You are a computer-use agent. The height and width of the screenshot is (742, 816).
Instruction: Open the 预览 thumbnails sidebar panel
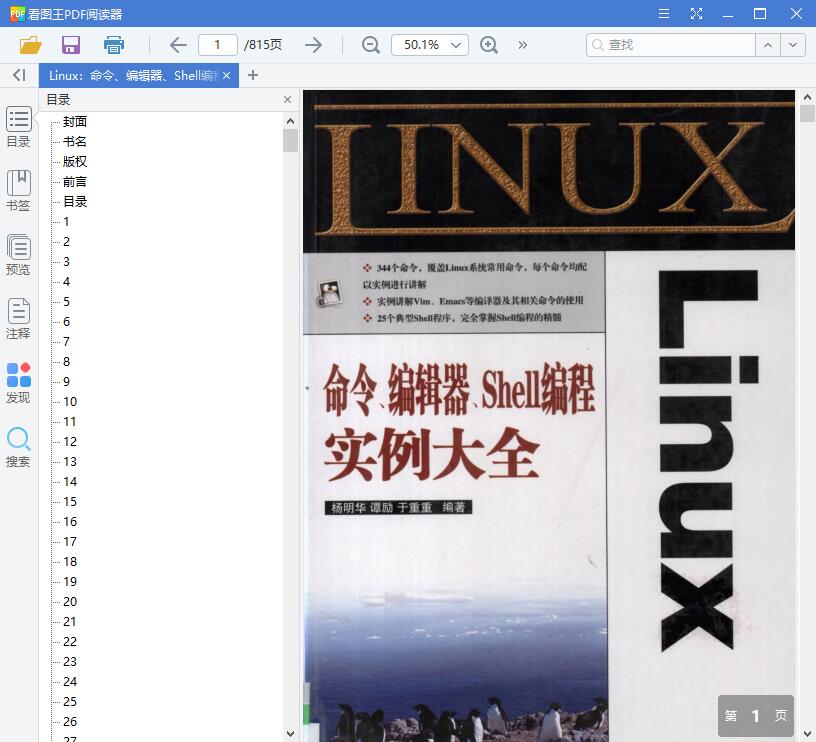click(x=18, y=255)
